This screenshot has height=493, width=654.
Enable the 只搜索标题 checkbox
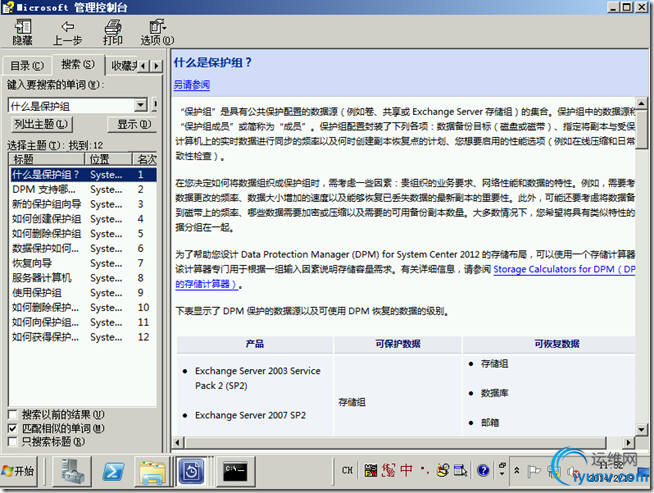pyautogui.click(x=13, y=442)
